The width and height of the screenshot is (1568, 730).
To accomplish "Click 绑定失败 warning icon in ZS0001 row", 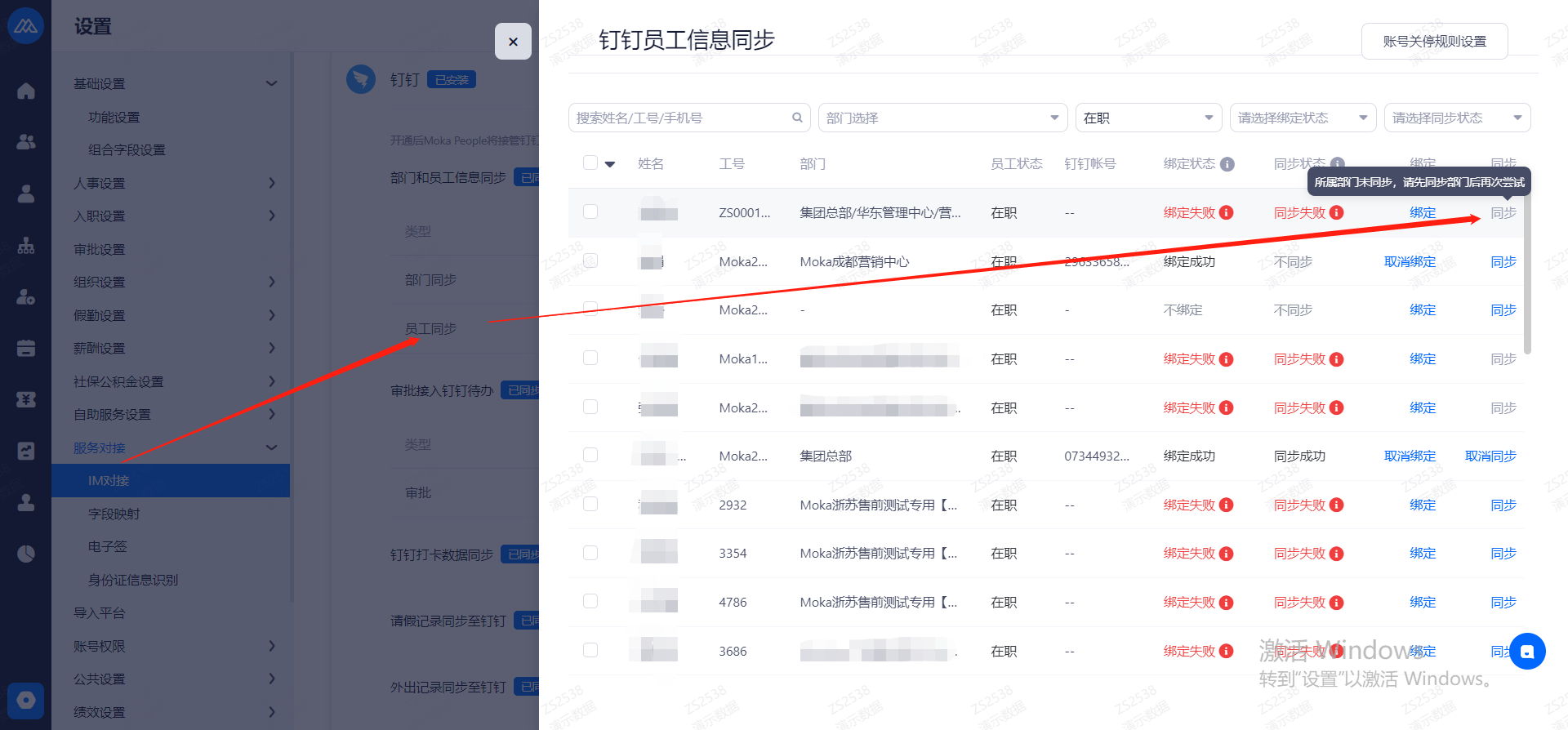I will [1226, 212].
